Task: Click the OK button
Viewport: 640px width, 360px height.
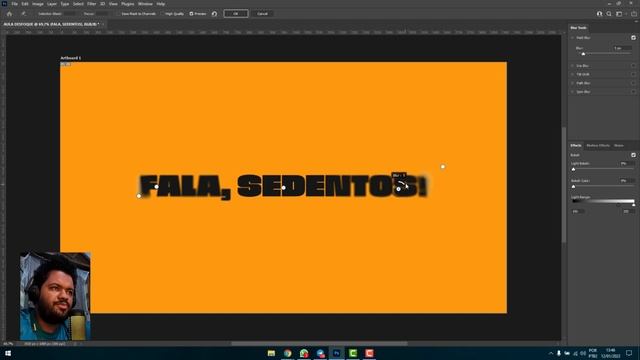Action: coord(236,13)
